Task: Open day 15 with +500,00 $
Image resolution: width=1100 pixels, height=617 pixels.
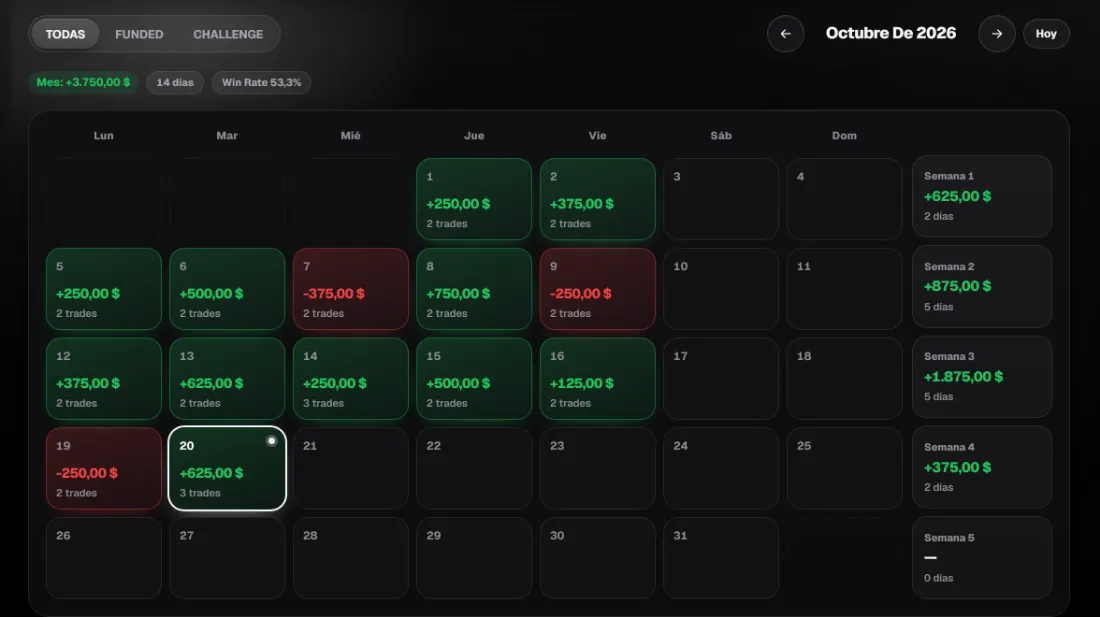Action: [x=474, y=379]
